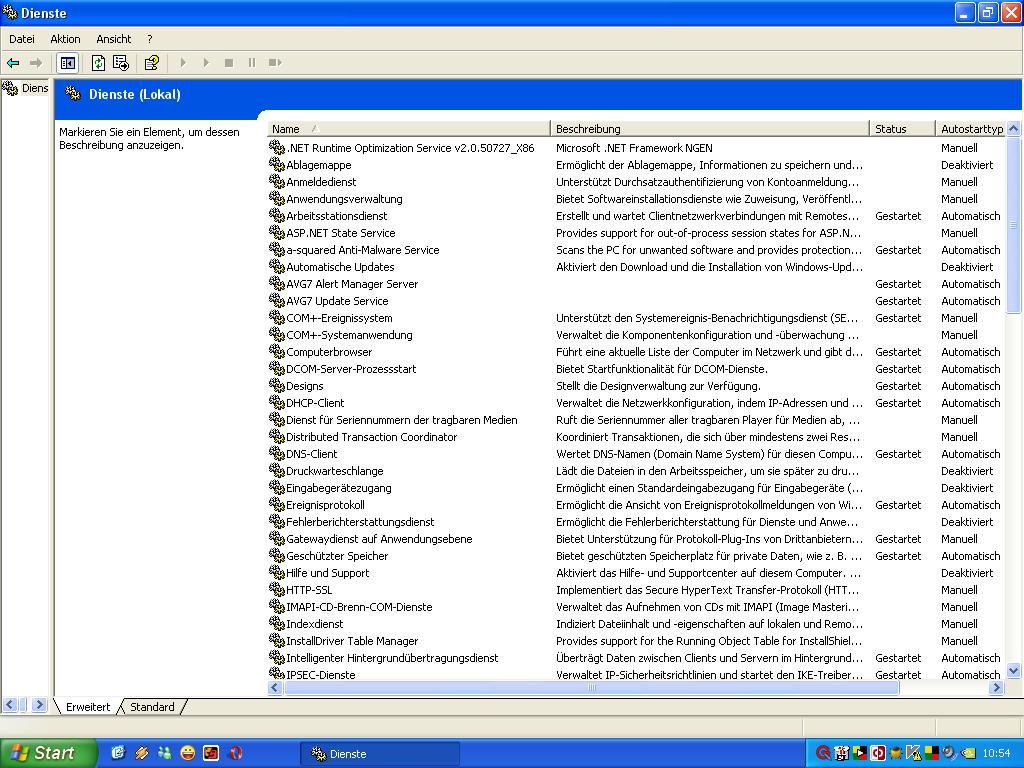Click the Back arrow in the toolbar

click(x=13, y=63)
